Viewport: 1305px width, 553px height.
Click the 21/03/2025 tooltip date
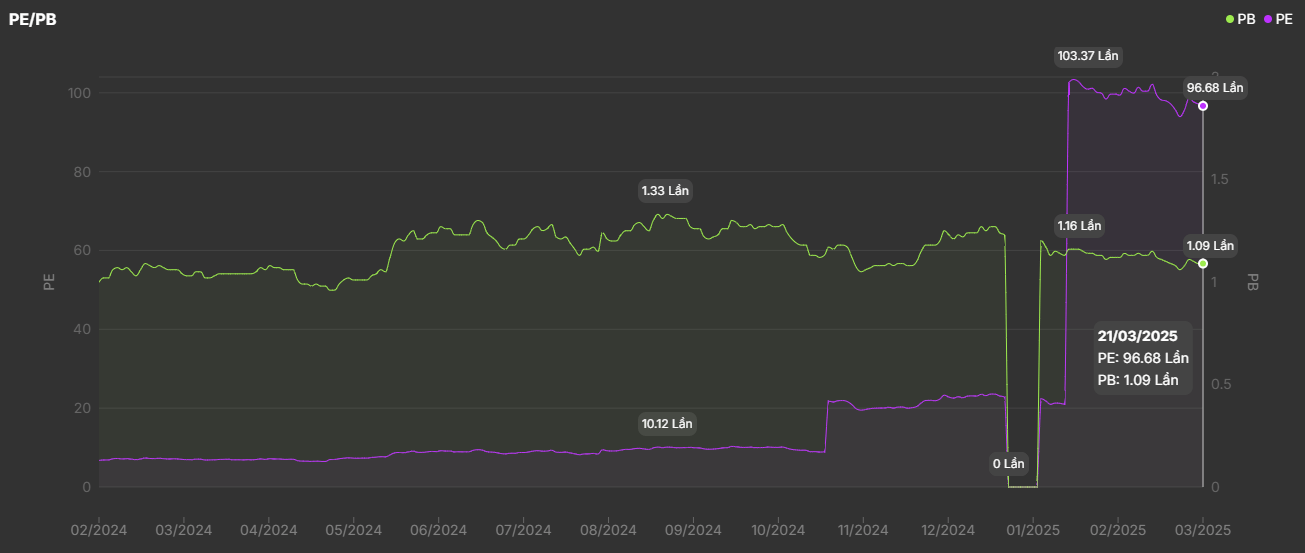(x=1137, y=336)
